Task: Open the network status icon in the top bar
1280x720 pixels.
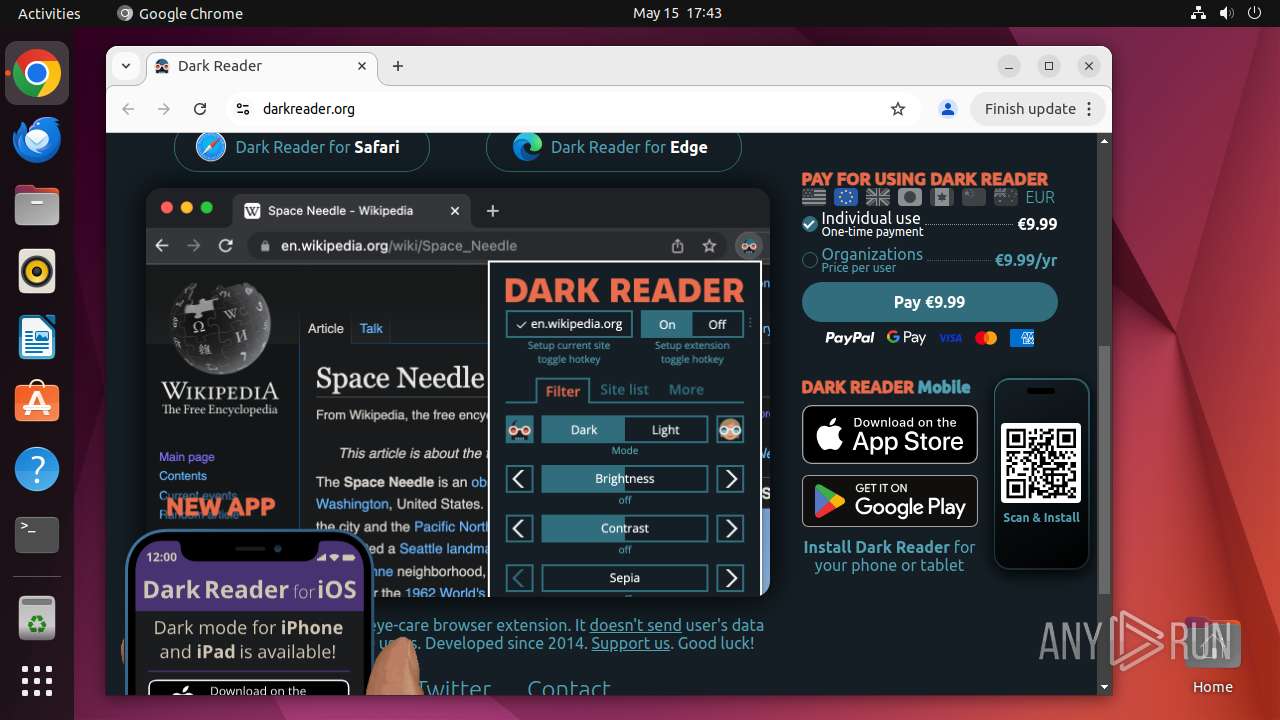Action: pyautogui.click(x=1199, y=13)
